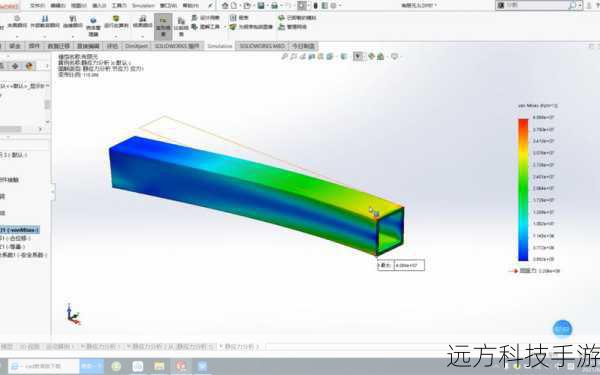
Task: Expand the External Loads Advisor dropdown arrow
Action: click(x=45, y=37)
